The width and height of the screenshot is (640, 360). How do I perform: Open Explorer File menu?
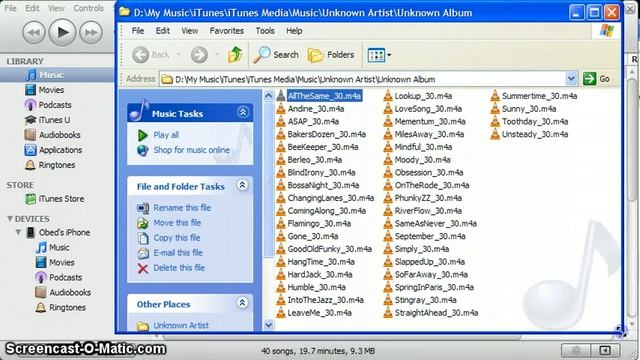138,31
